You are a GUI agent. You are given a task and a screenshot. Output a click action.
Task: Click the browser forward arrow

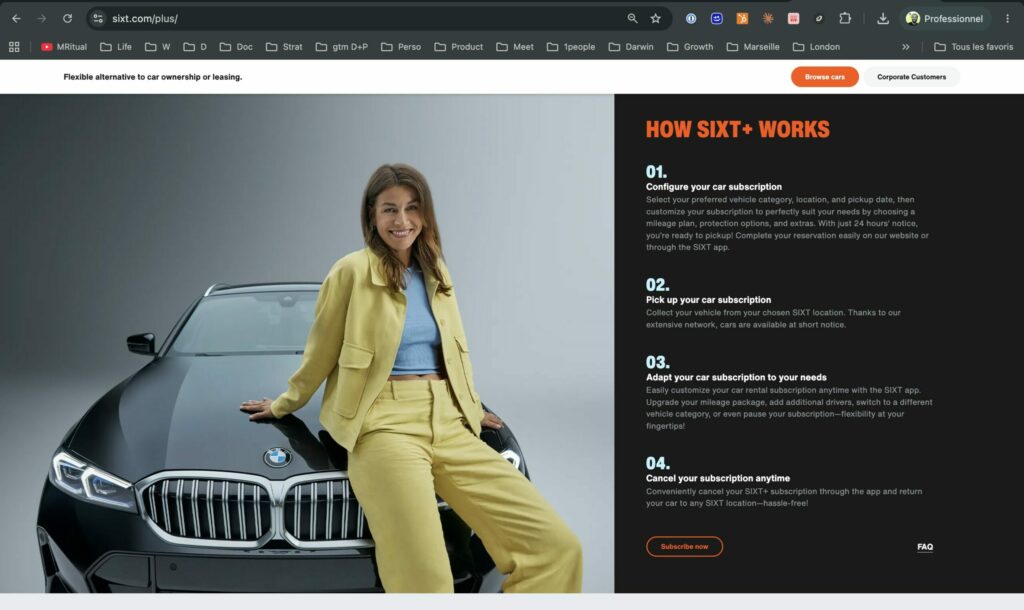pos(42,18)
